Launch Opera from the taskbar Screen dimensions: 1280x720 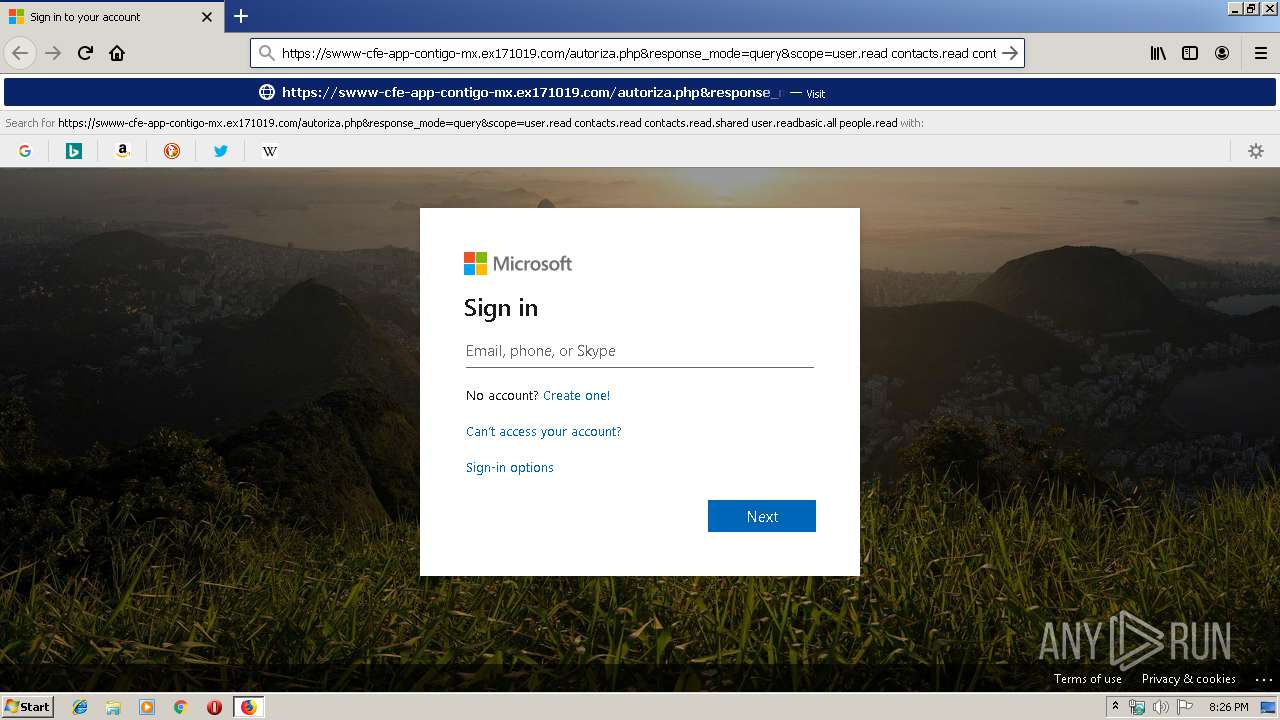(214, 707)
